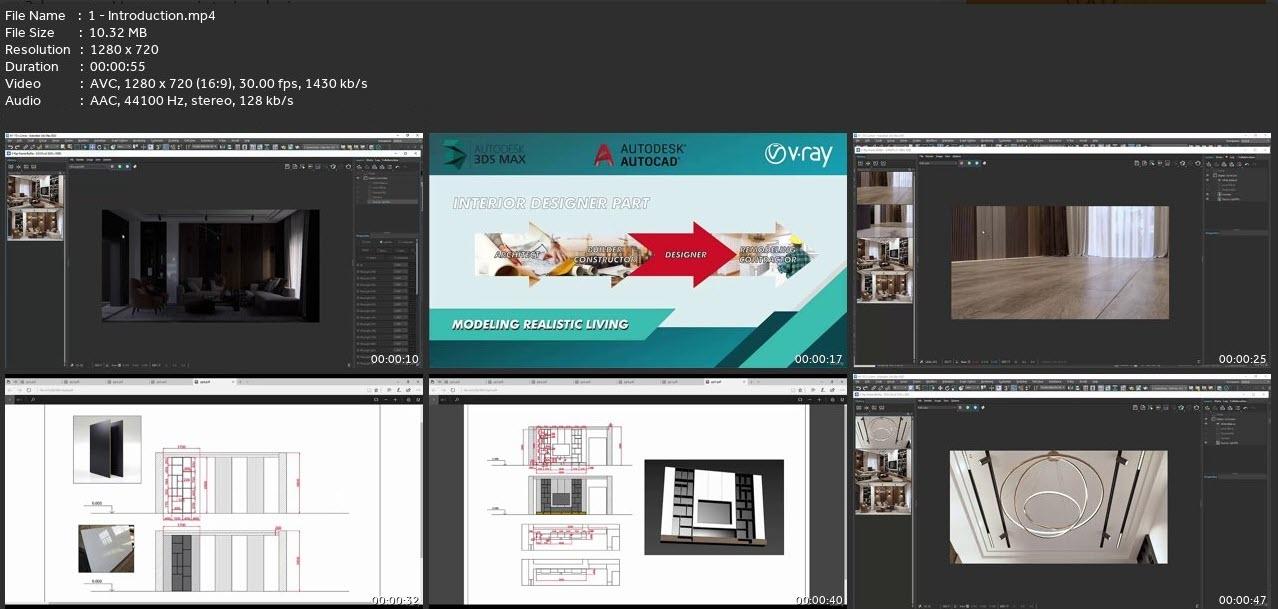Click the audio line starting with 'AAC'
This screenshot has width=1278, height=609.
coord(191,100)
